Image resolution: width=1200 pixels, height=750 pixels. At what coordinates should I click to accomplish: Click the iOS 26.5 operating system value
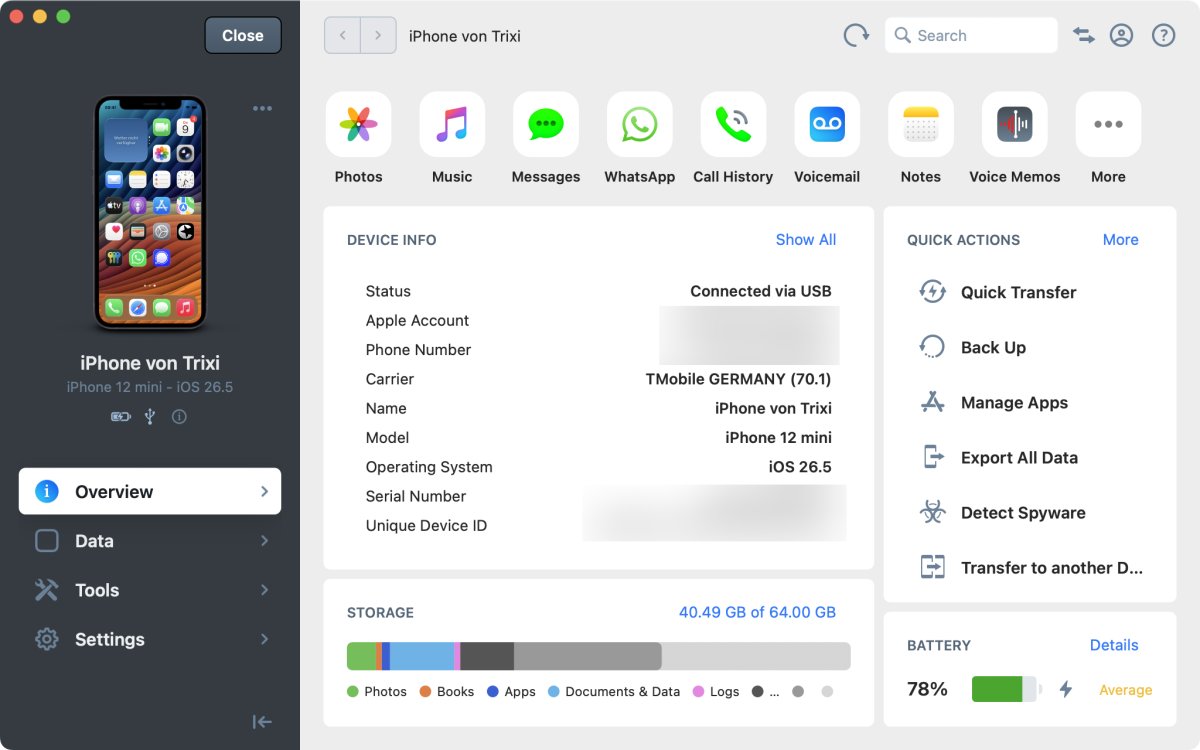(800, 467)
